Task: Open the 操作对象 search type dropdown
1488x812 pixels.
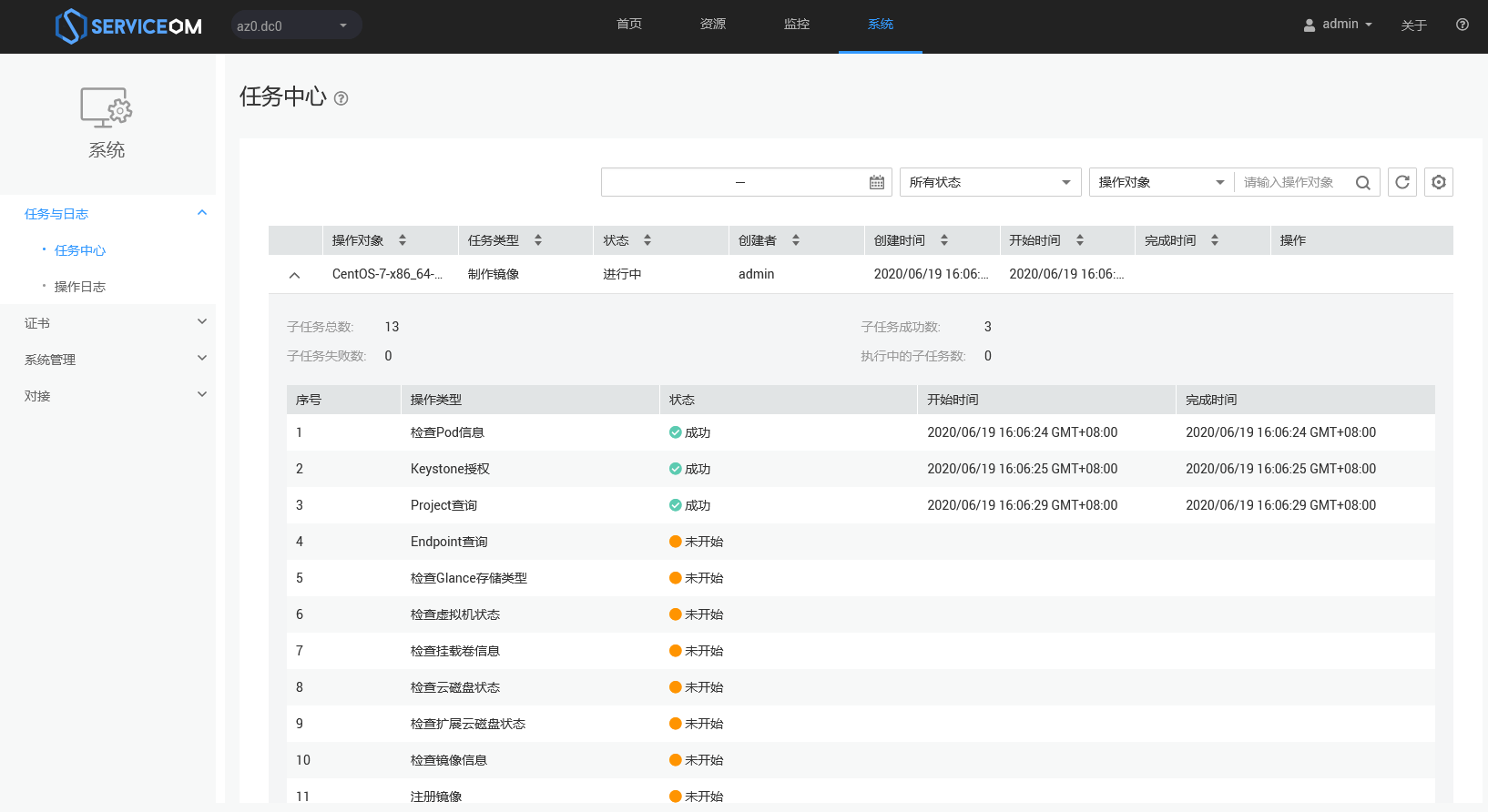Action: [1162, 182]
